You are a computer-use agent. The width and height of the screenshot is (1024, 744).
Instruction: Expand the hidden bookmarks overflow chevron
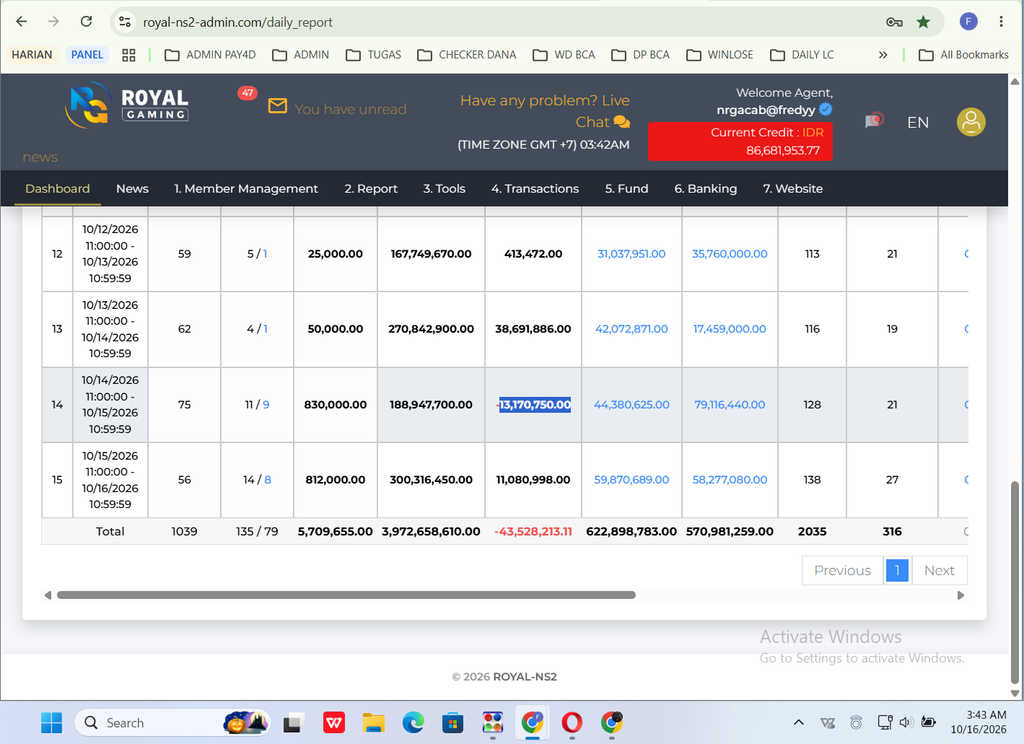pos(883,55)
